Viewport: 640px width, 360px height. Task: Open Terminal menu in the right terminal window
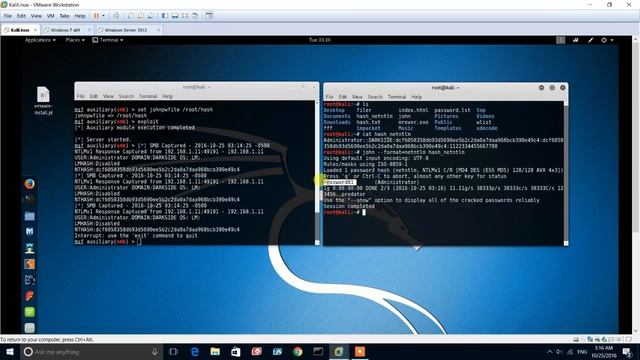point(397,97)
